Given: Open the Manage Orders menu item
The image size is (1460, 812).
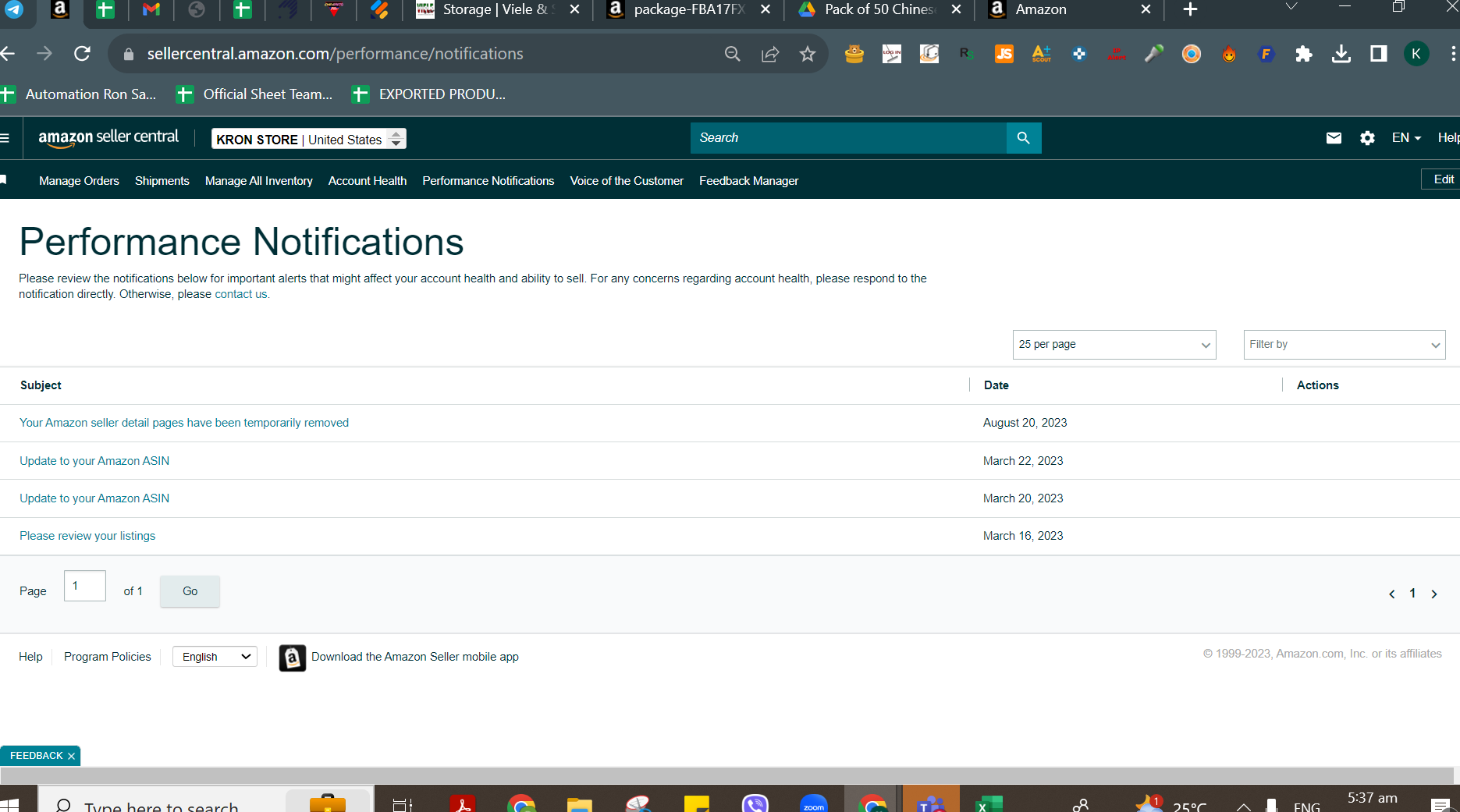Looking at the screenshot, I should pos(80,181).
